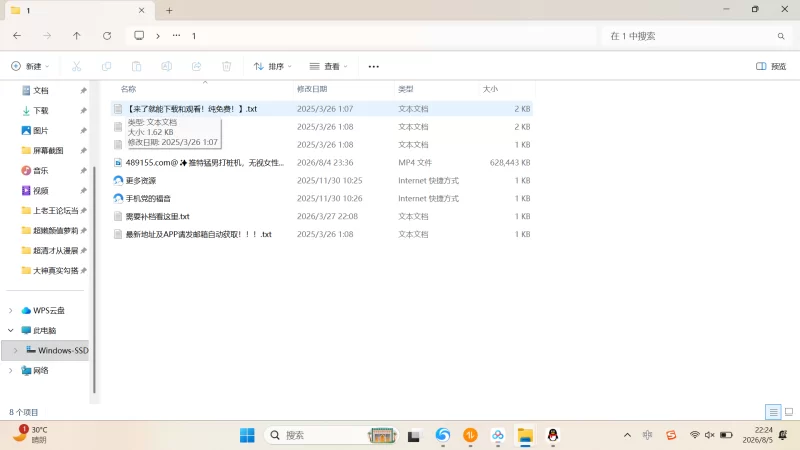Click the Delete trash icon
The height and width of the screenshot is (450, 800).
[x=227, y=66]
